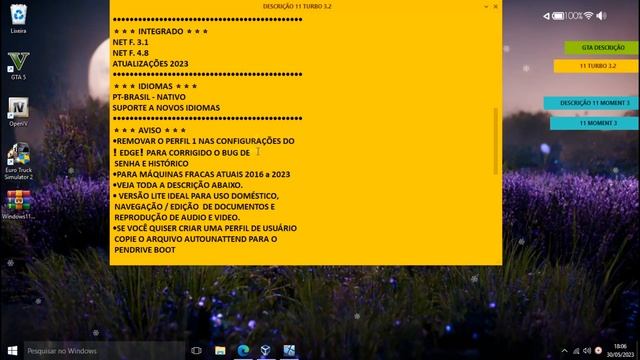Click the AVISO heading text
The width and height of the screenshot is (640, 360).
coord(149,130)
